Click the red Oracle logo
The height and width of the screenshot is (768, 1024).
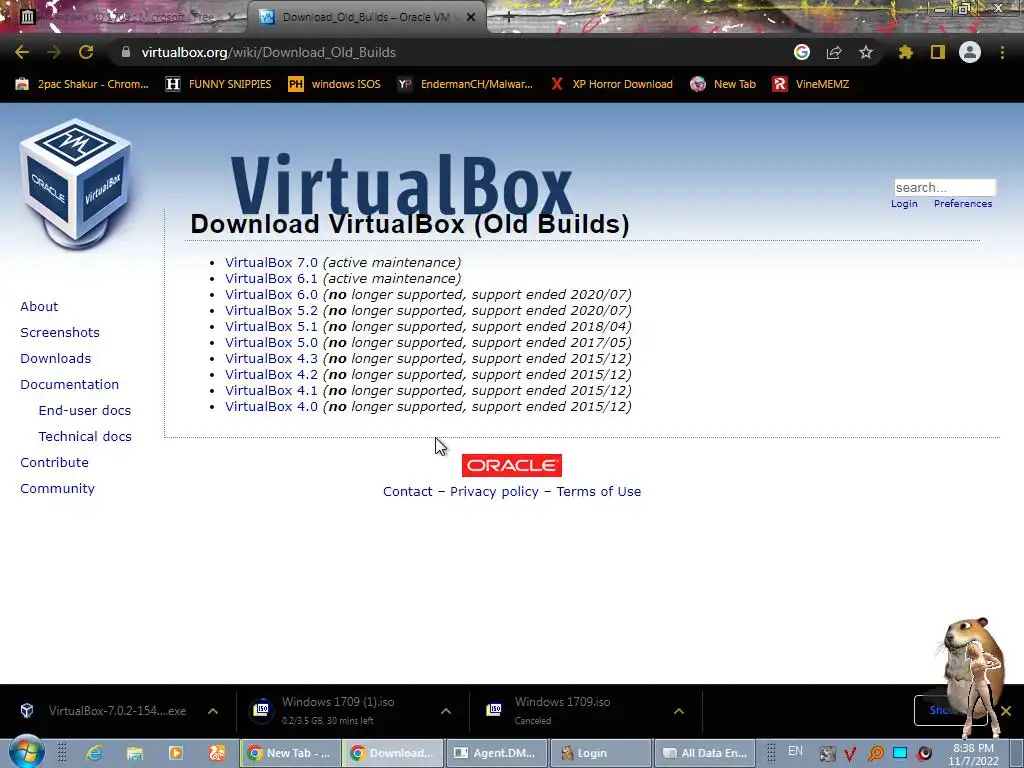click(511, 465)
